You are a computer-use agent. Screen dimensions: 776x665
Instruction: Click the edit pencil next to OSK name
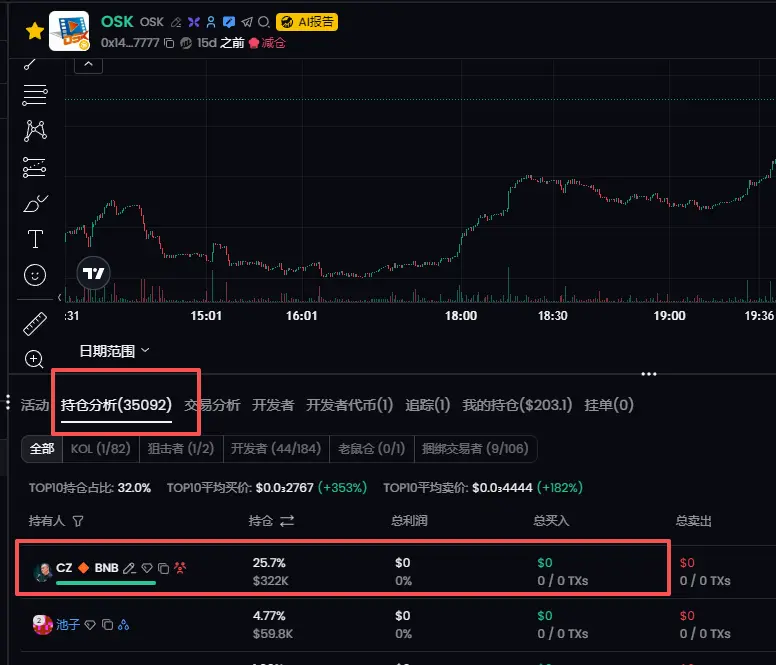tap(176, 22)
